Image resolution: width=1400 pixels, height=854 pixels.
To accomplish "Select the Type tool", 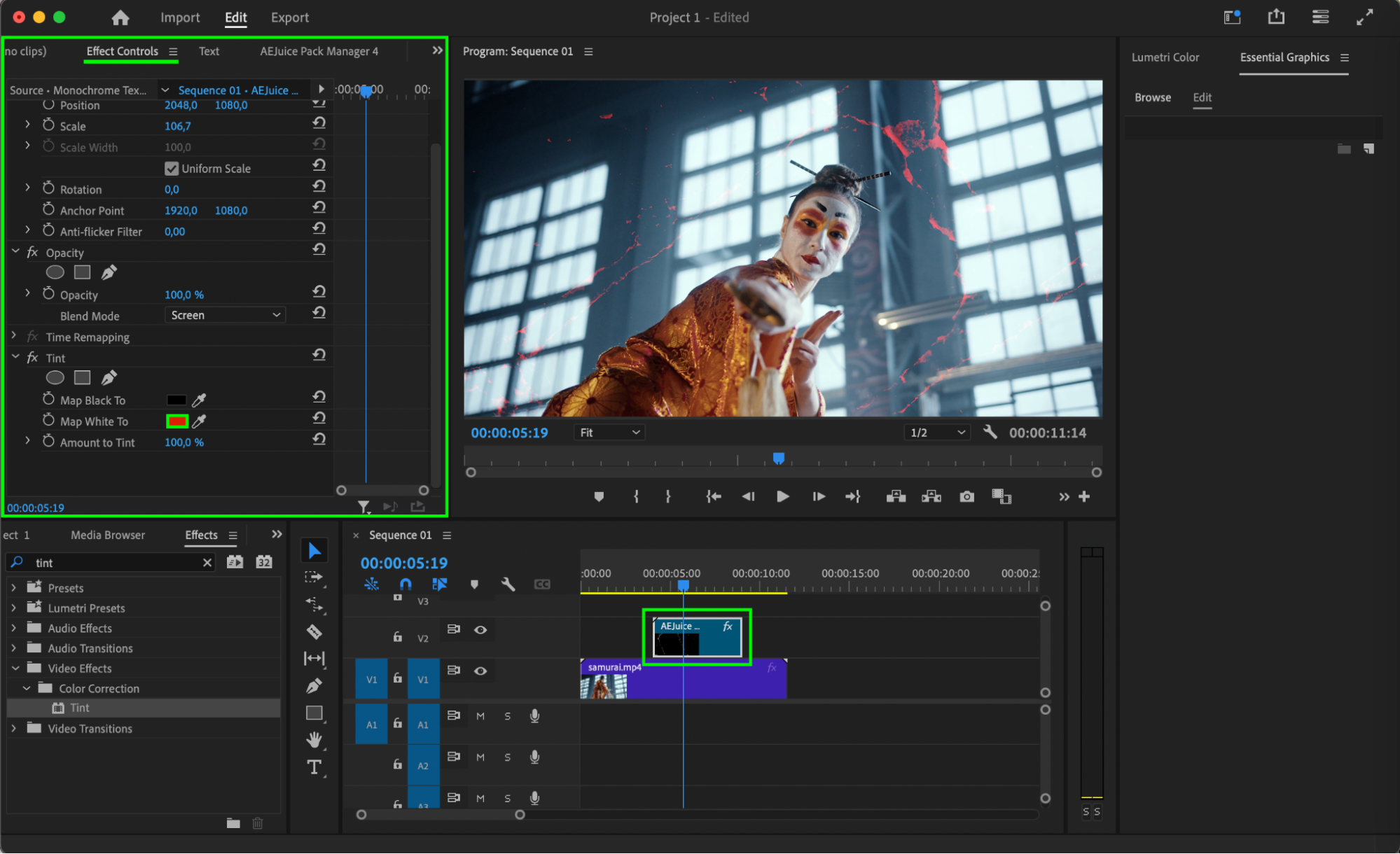I will coord(314,767).
